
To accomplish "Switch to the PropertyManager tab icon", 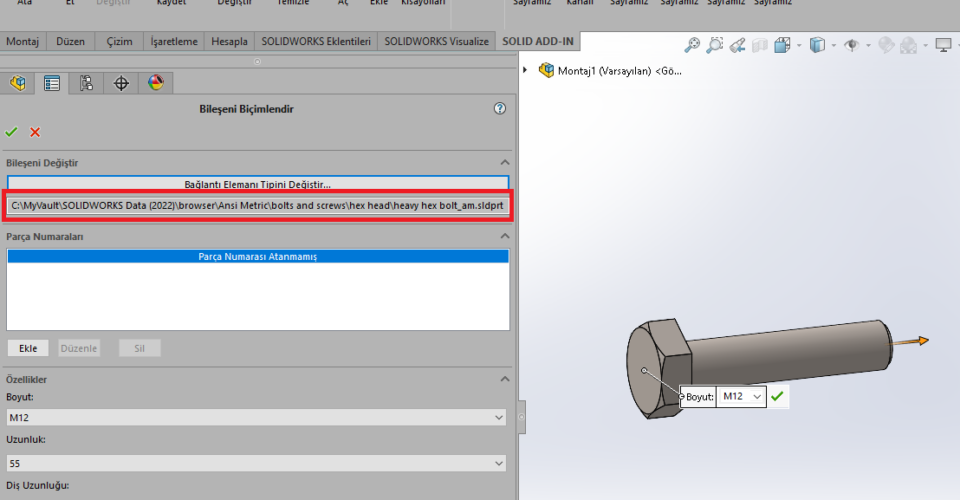I will pos(52,83).
